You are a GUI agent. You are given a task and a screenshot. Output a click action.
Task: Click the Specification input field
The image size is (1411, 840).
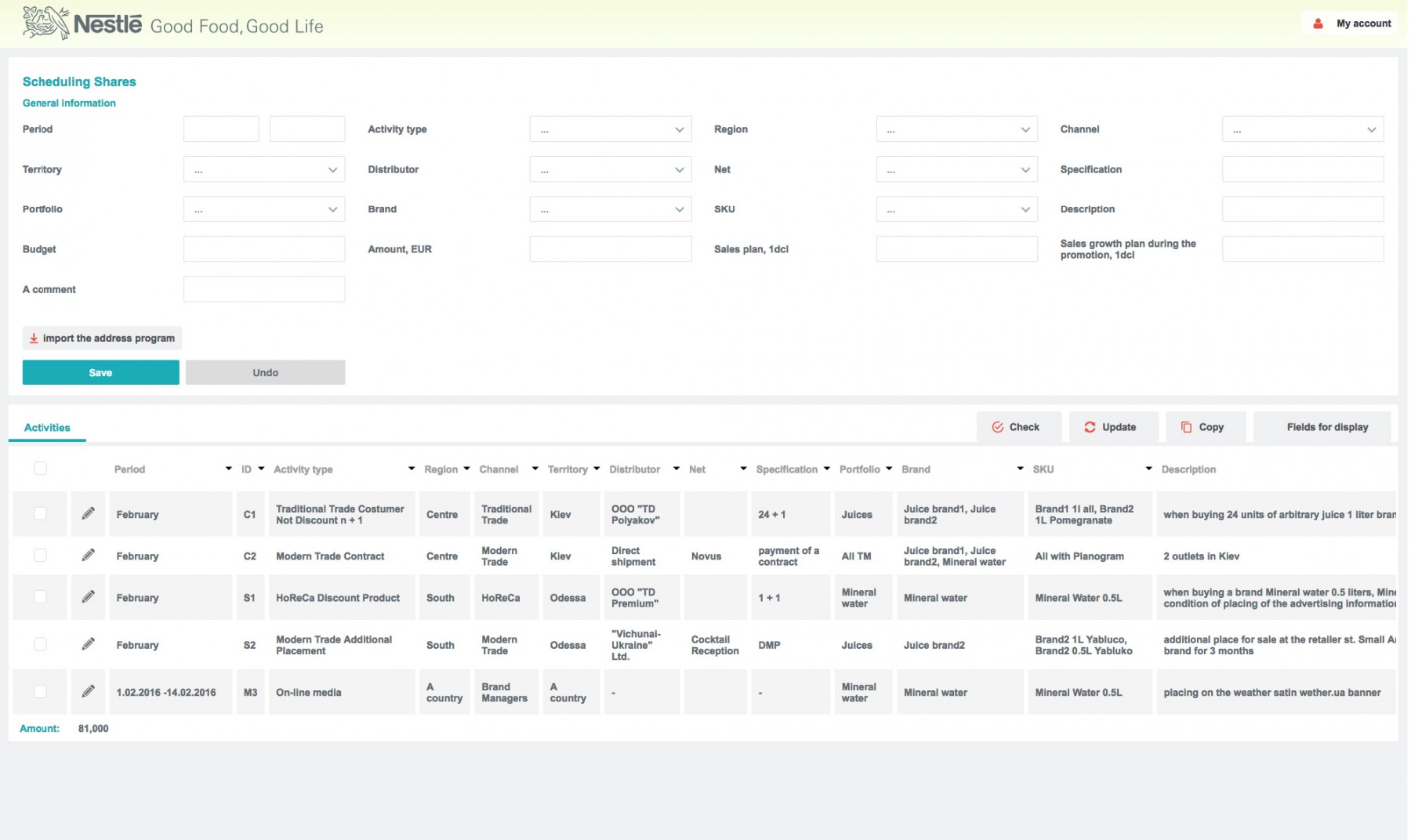[1303, 169]
